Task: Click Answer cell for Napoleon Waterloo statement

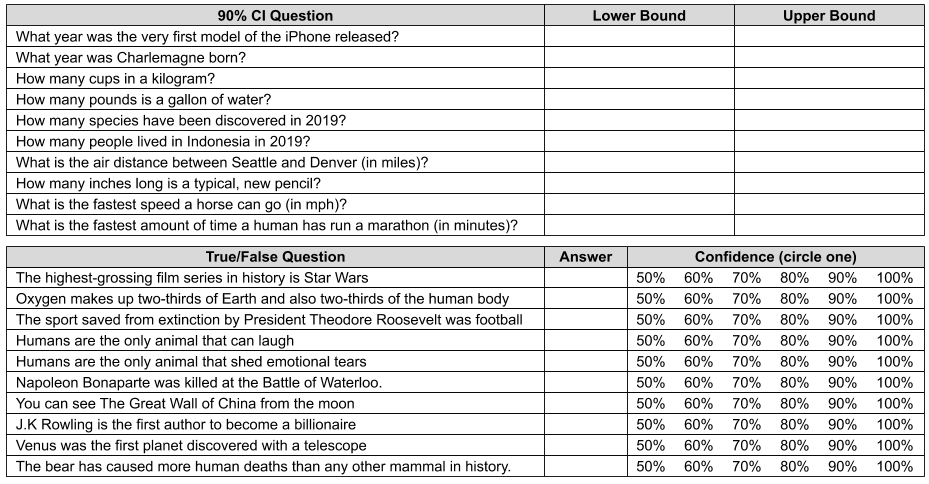Action: [x=586, y=383]
